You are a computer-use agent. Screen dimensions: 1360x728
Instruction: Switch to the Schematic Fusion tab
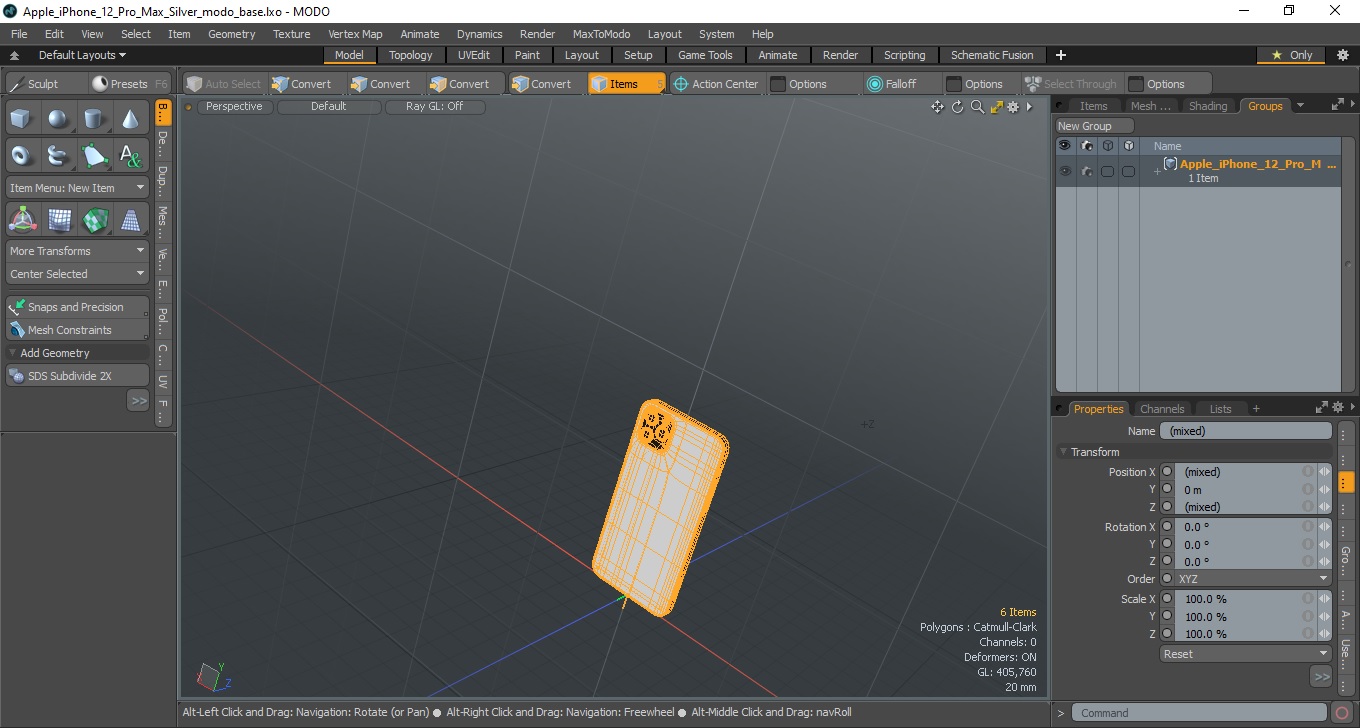tap(992, 55)
